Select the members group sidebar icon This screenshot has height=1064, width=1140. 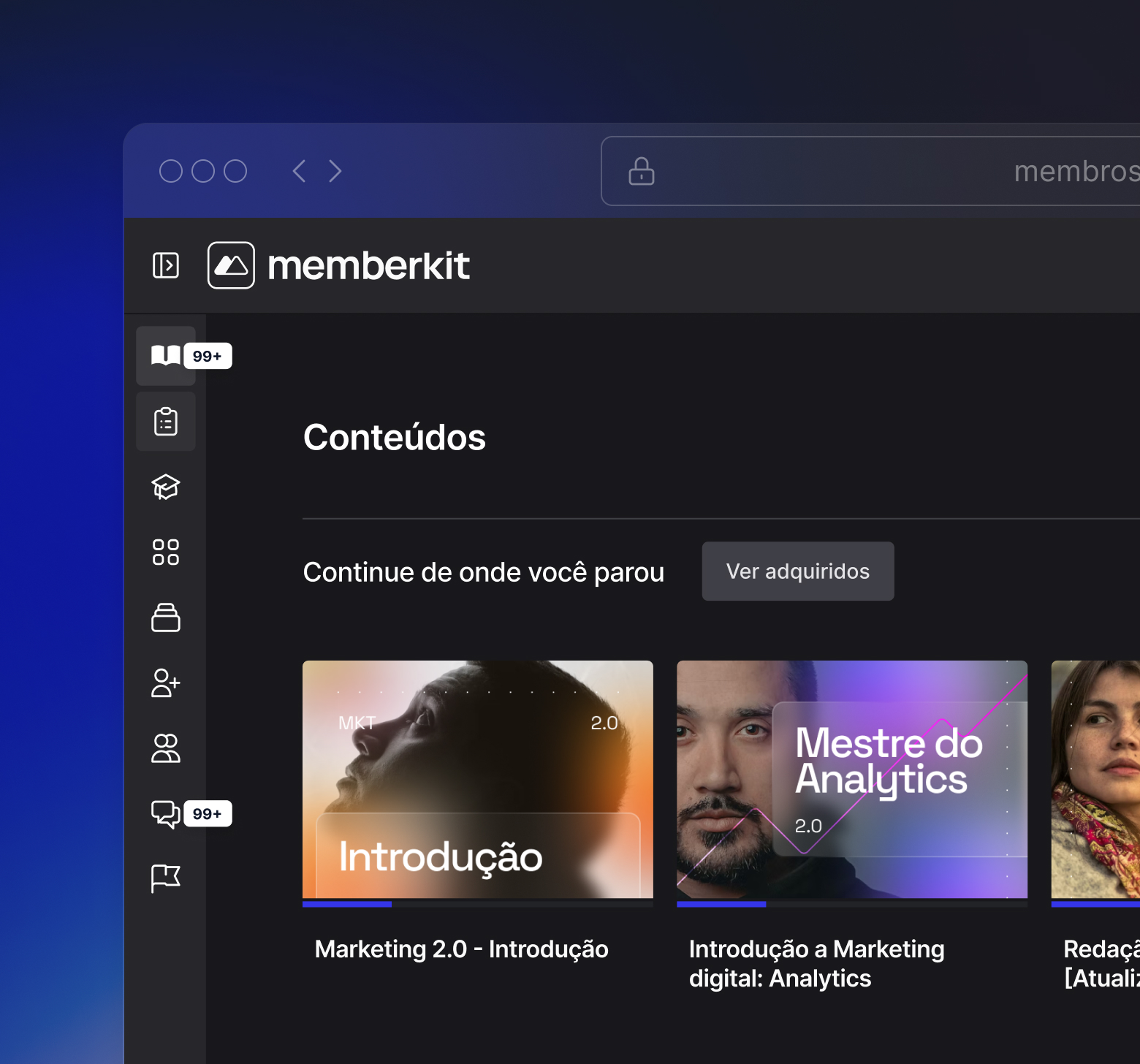coord(166,748)
